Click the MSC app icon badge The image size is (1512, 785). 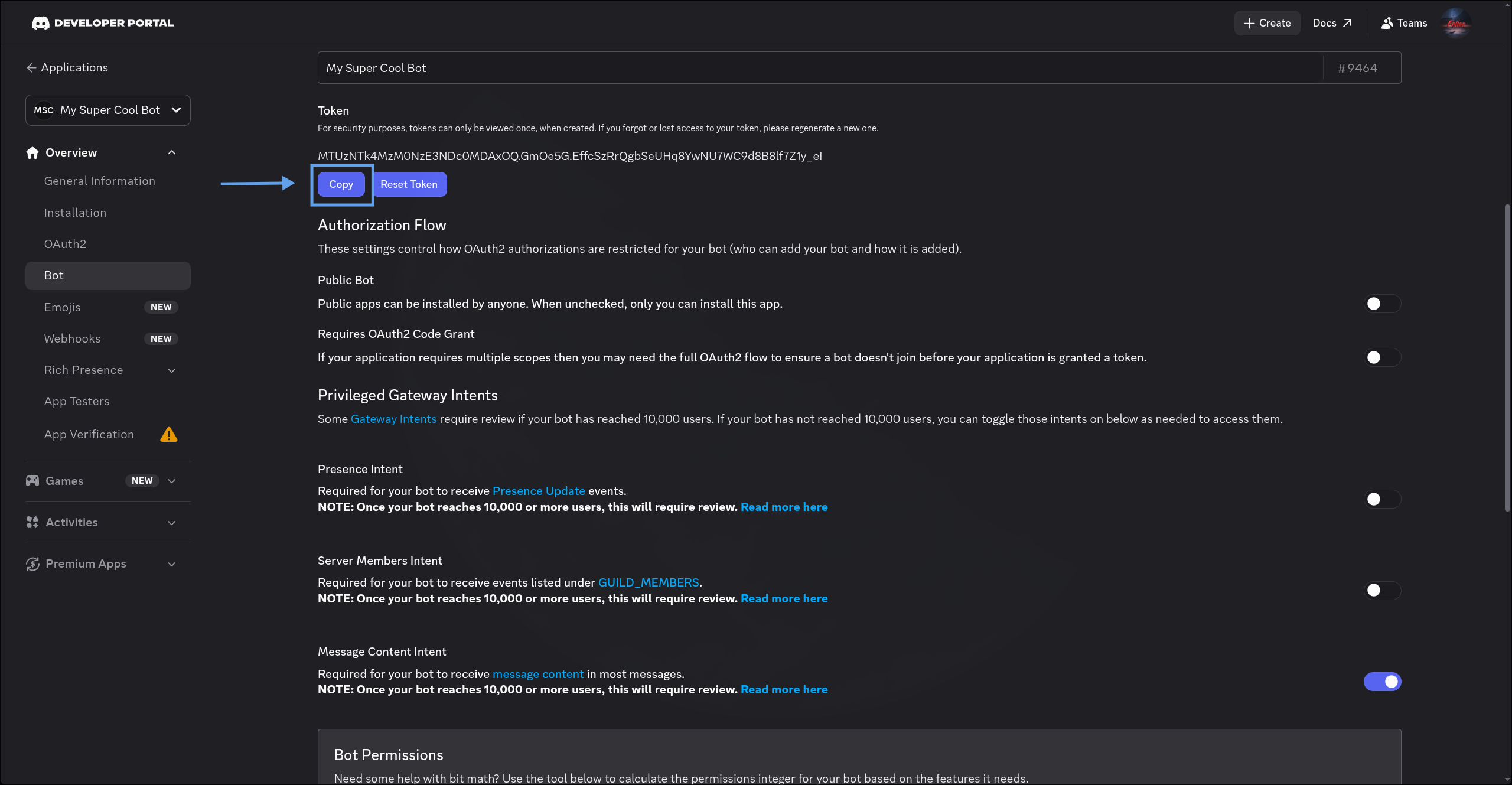click(x=44, y=110)
